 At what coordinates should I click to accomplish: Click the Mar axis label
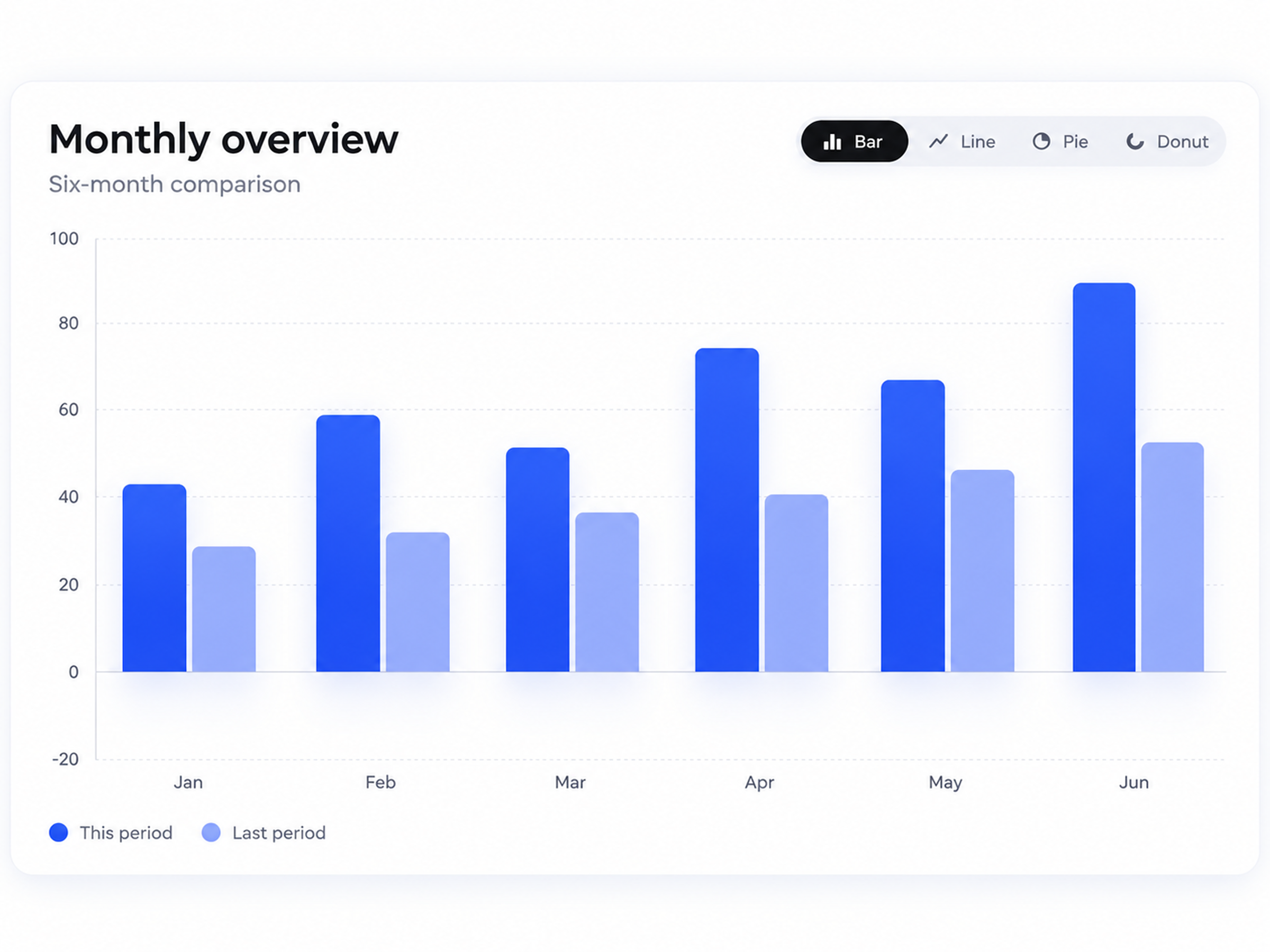570,782
